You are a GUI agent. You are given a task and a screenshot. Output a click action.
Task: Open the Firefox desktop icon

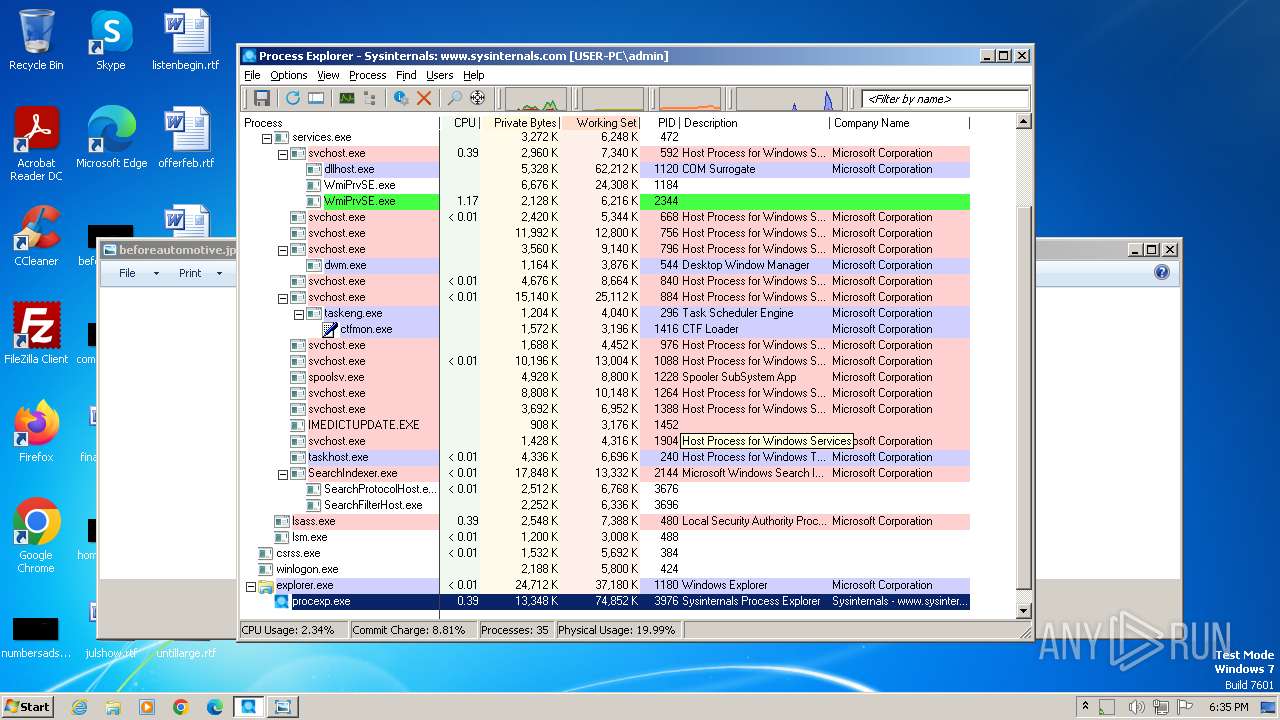click(36, 432)
